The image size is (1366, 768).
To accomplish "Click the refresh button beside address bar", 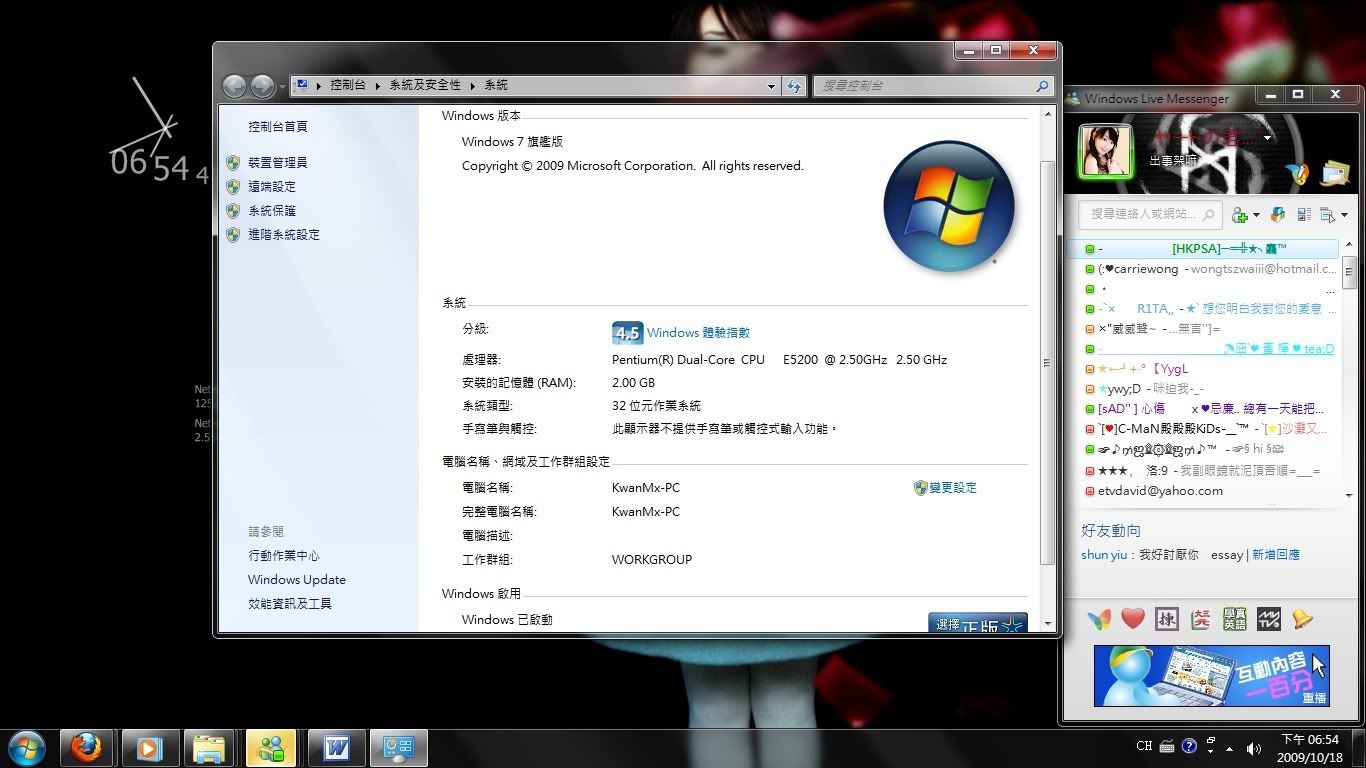I will [x=794, y=86].
